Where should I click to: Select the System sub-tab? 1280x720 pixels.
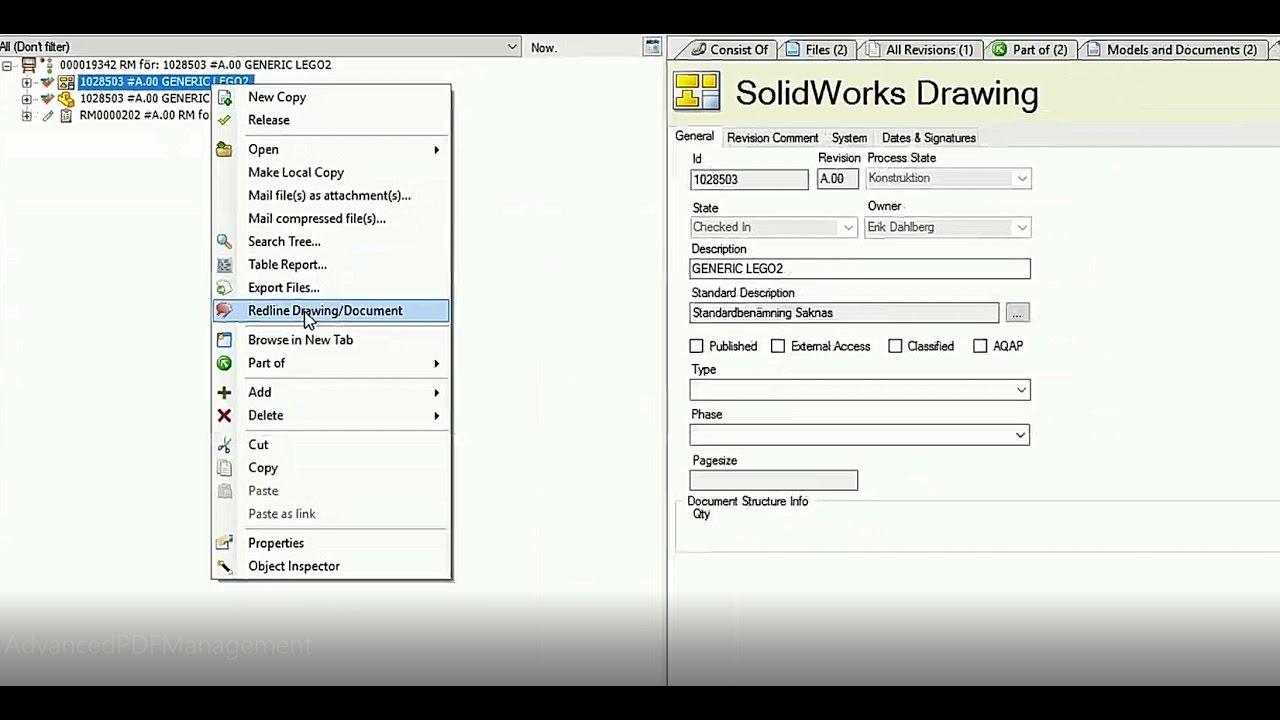pos(849,138)
